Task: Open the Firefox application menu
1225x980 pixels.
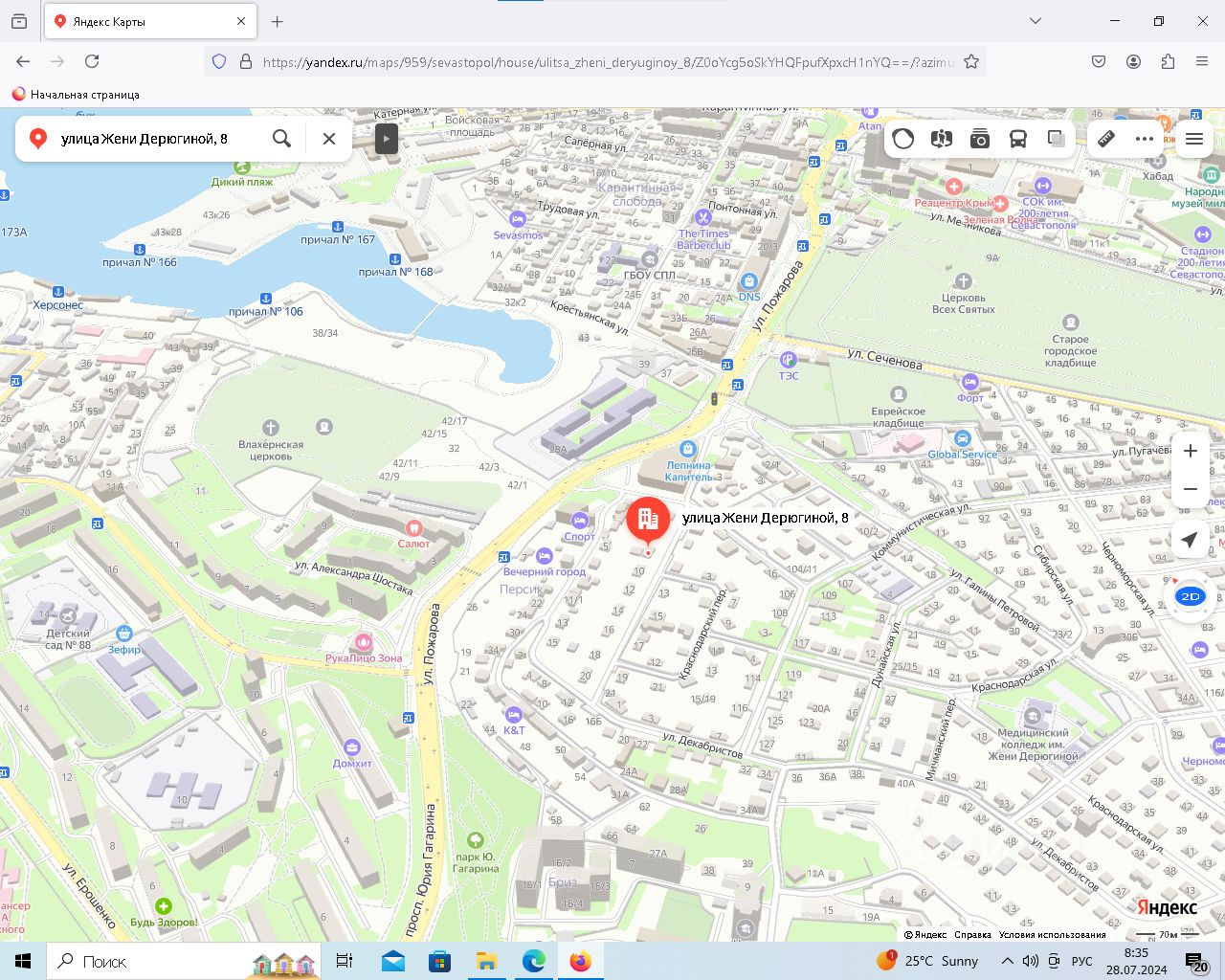Action: (x=1202, y=61)
